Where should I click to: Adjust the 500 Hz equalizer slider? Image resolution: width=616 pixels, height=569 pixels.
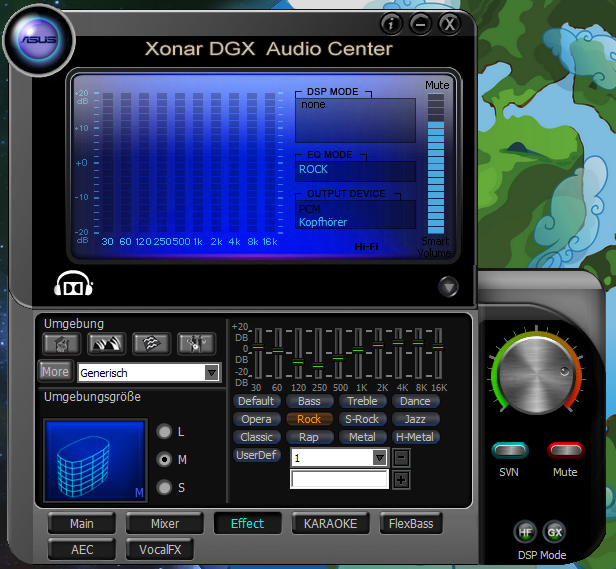point(338,358)
